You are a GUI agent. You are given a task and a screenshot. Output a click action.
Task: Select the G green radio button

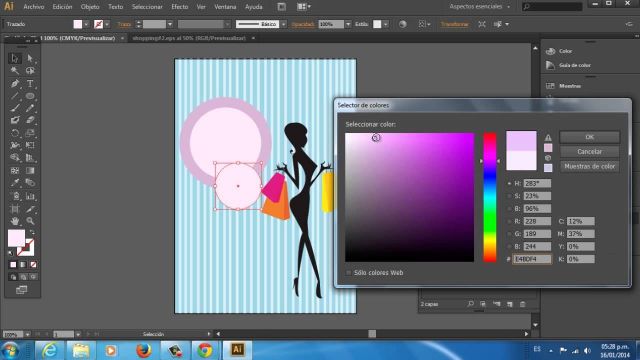[509, 234]
